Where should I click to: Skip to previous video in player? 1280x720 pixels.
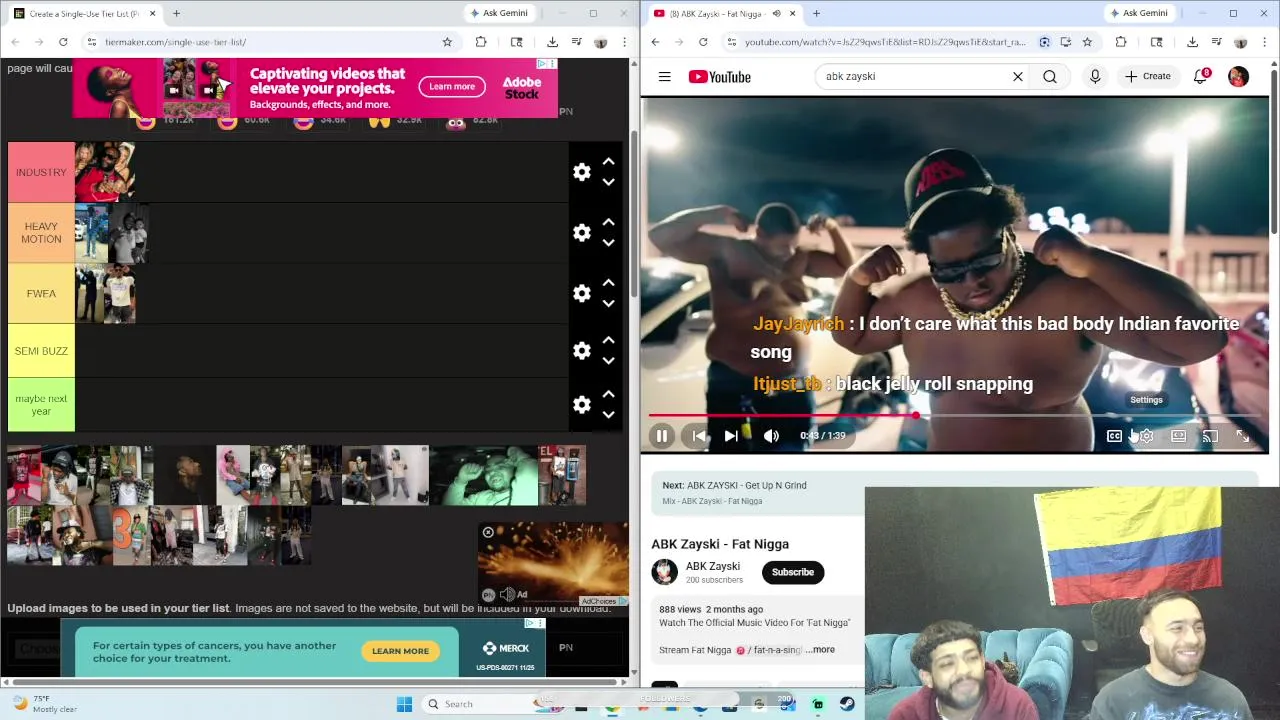tap(699, 436)
